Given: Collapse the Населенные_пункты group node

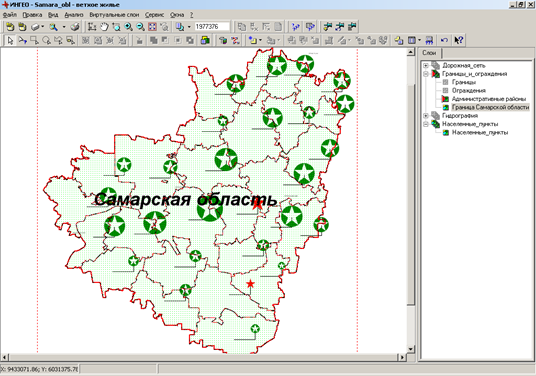Looking at the screenshot, I should pyautogui.click(x=426, y=124).
